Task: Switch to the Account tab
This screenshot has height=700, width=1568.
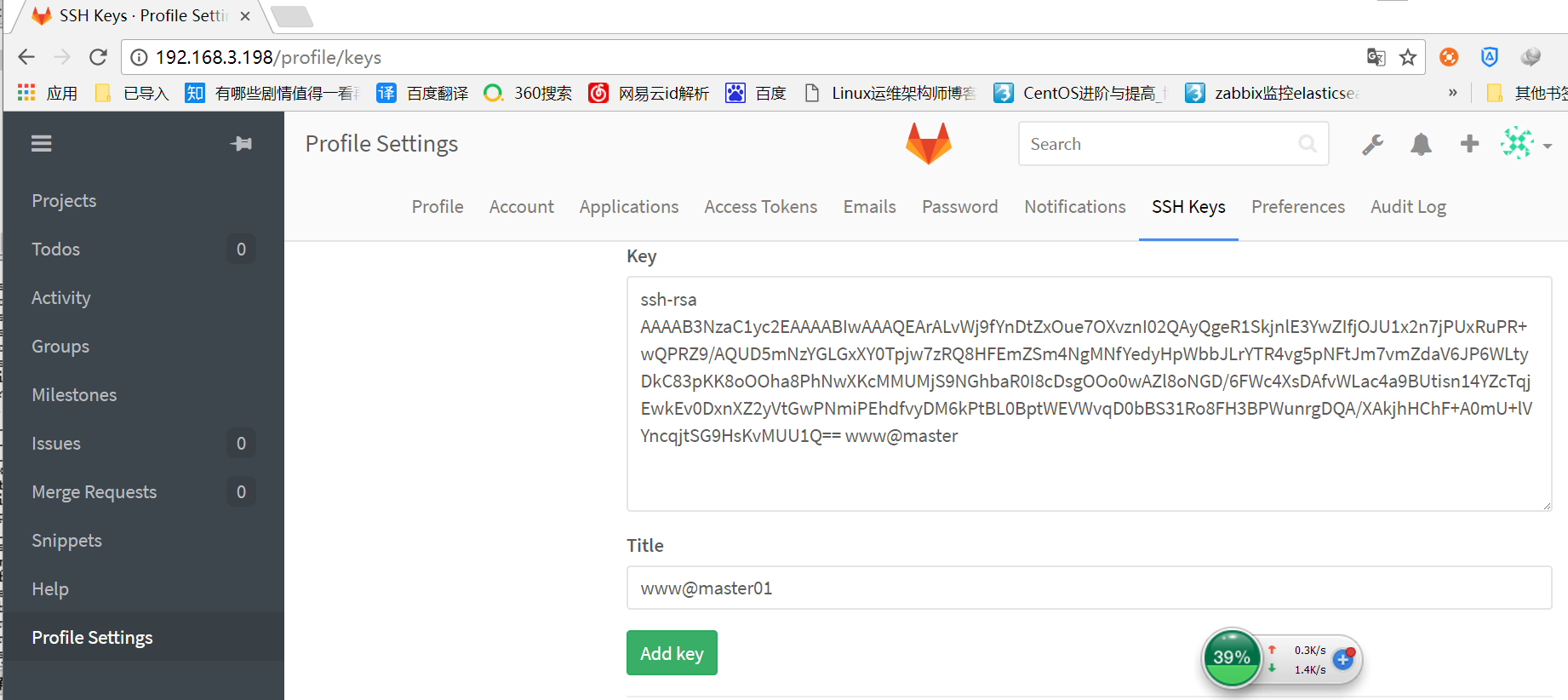Action: 521,207
